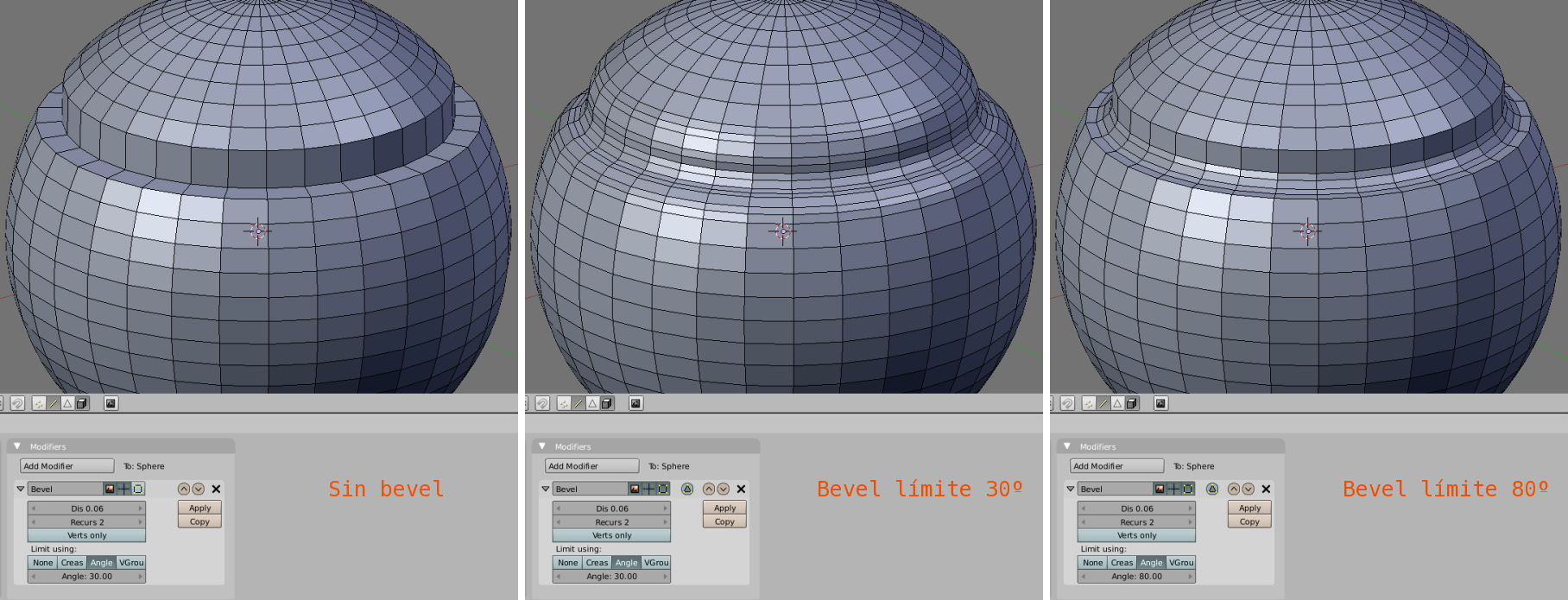Toggle modifier render enable in Sin bevel panel
The height and width of the screenshot is (600, 1568).
pyautogui.click(x=110, y=489)
